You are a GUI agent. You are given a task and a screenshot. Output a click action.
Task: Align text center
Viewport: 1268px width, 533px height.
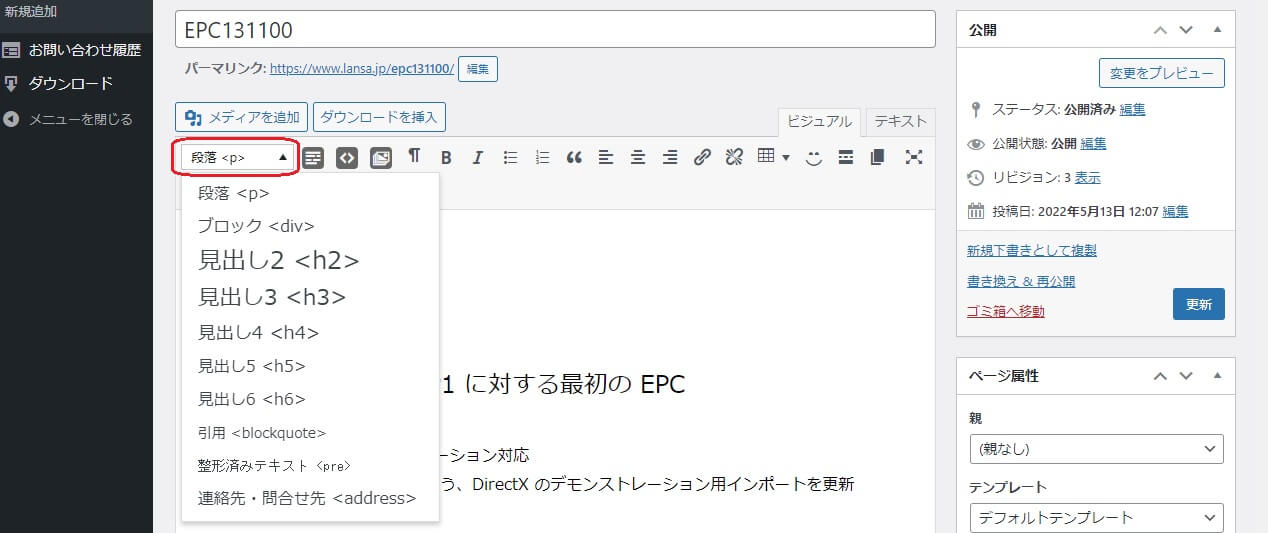(638, 157)
